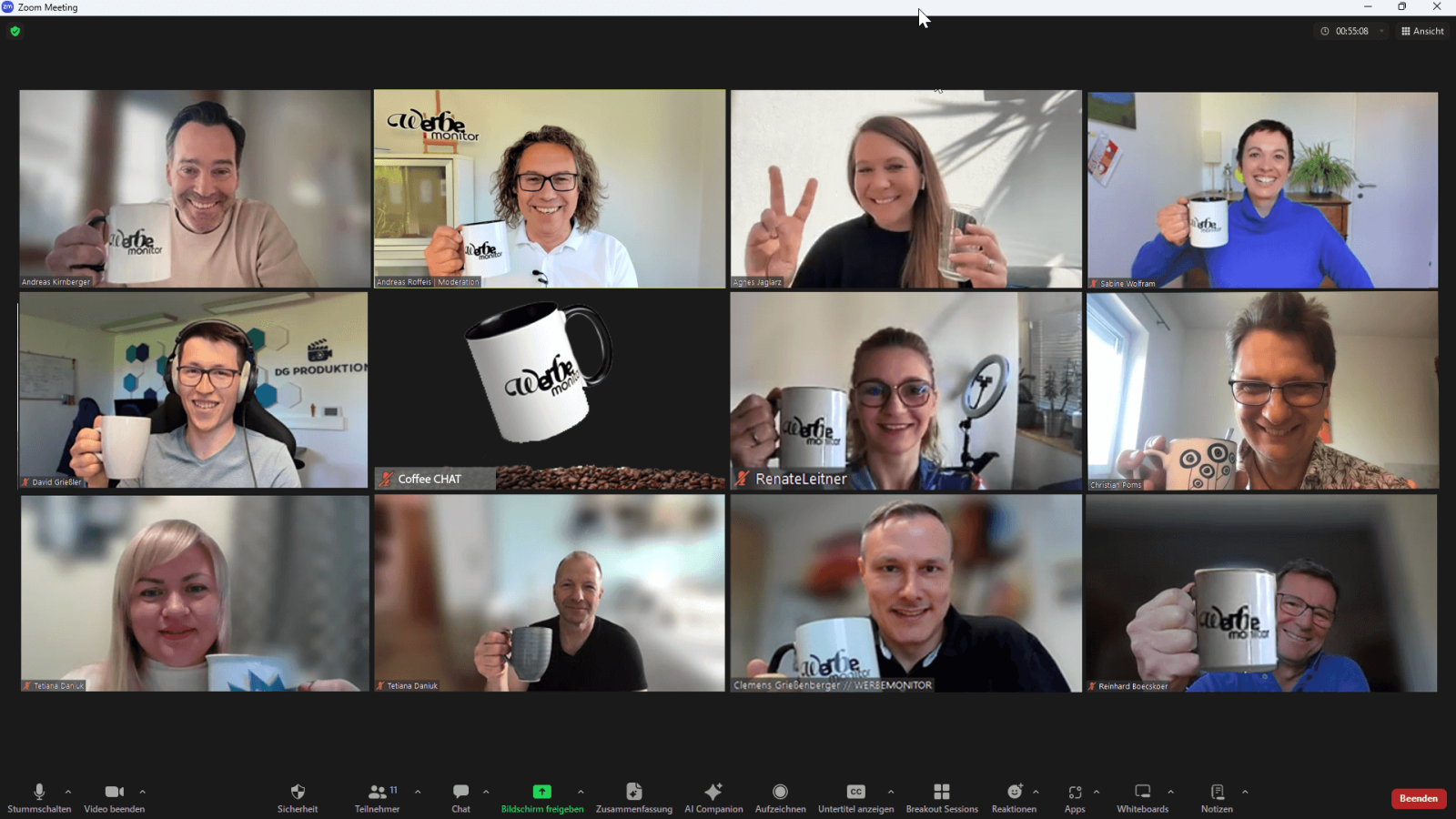Open the Whiteboards tool
The image size is (1456, 819).
pos(1142,793)
